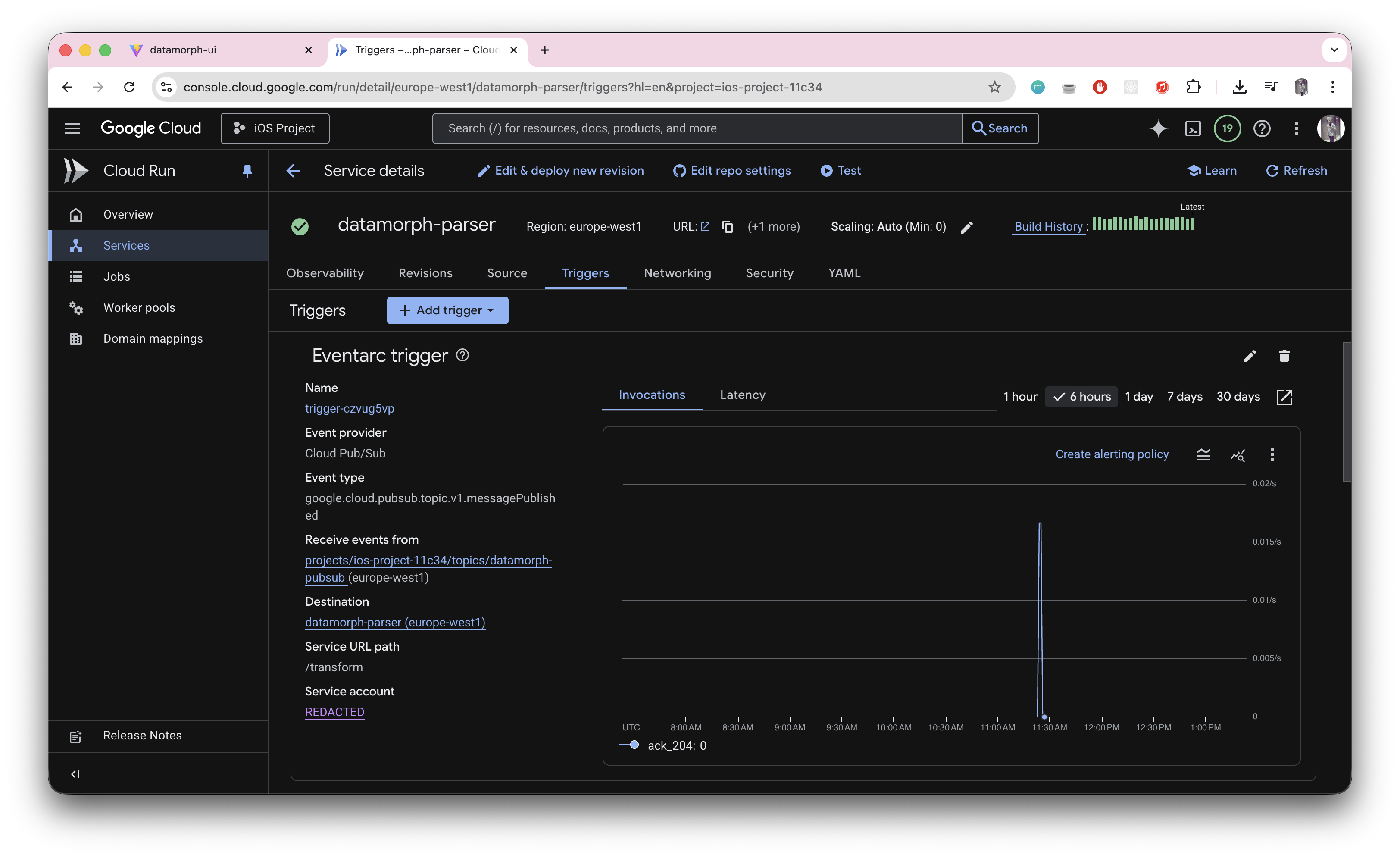Open the trigger-czvug5vp link

point(350,409)
